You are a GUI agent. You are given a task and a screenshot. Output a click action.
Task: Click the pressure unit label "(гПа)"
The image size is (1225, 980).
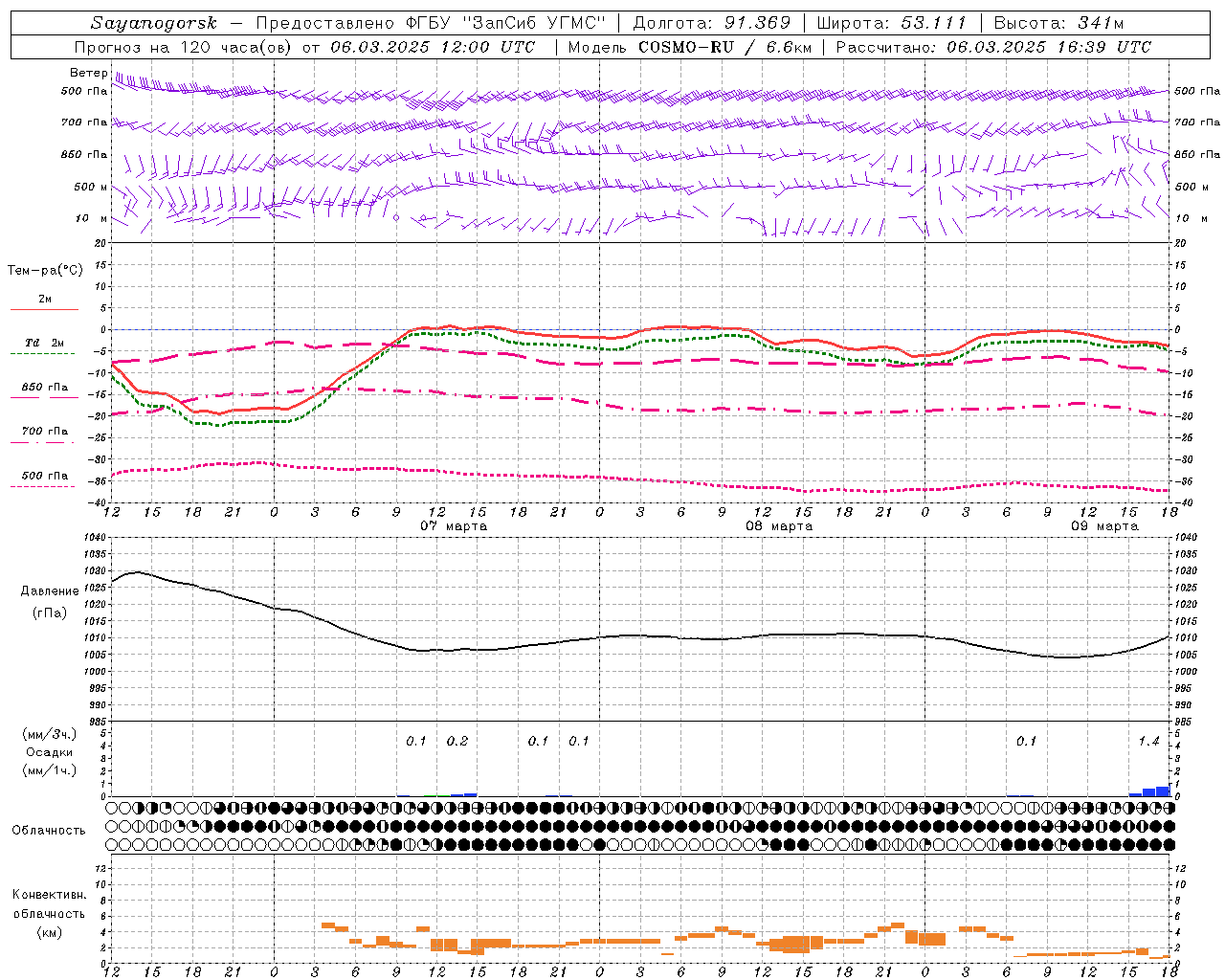50,612
